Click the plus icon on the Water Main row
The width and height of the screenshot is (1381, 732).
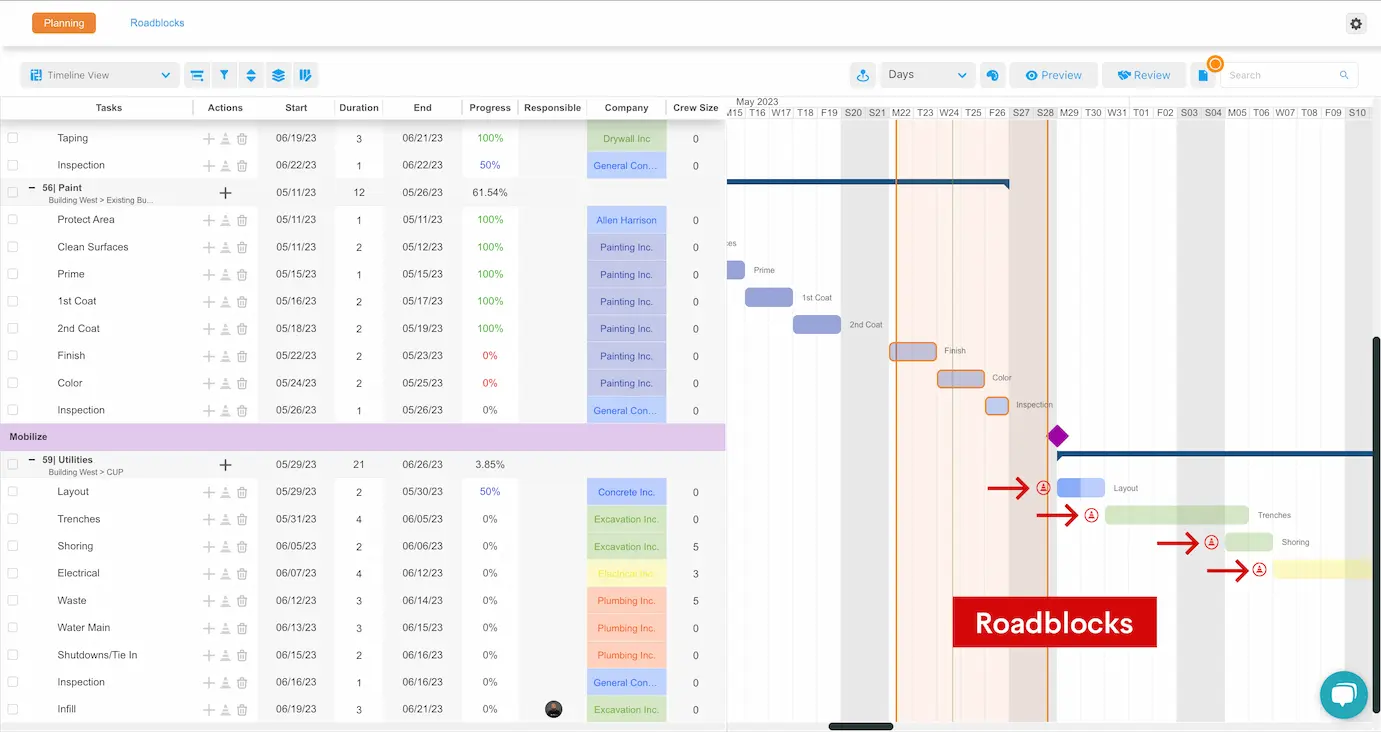click(208, 628)
